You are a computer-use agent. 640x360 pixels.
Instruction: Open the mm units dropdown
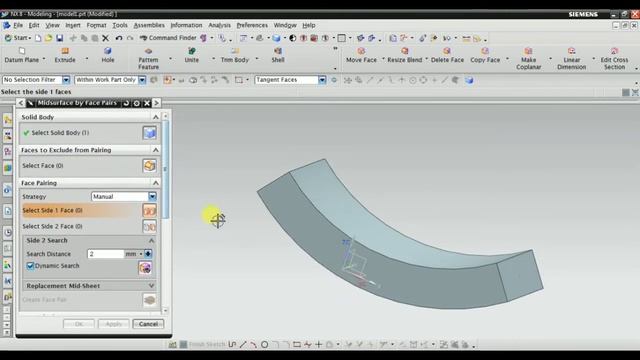(x=134, y=254)
